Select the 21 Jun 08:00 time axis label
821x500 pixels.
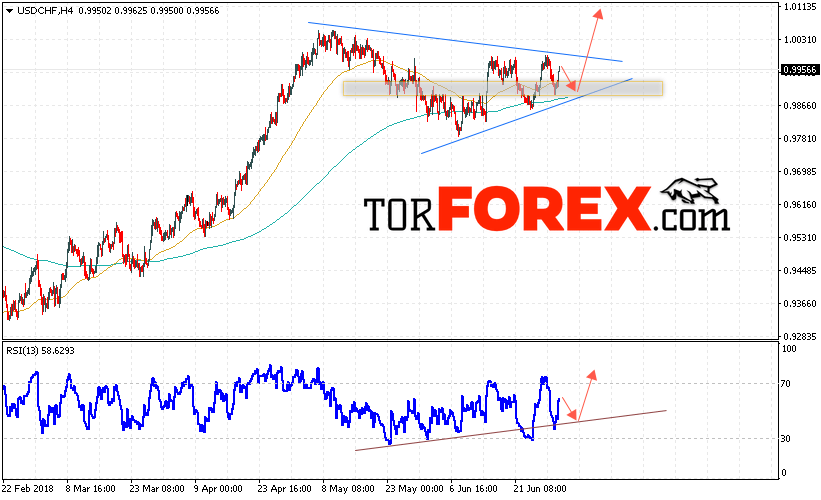540,488
